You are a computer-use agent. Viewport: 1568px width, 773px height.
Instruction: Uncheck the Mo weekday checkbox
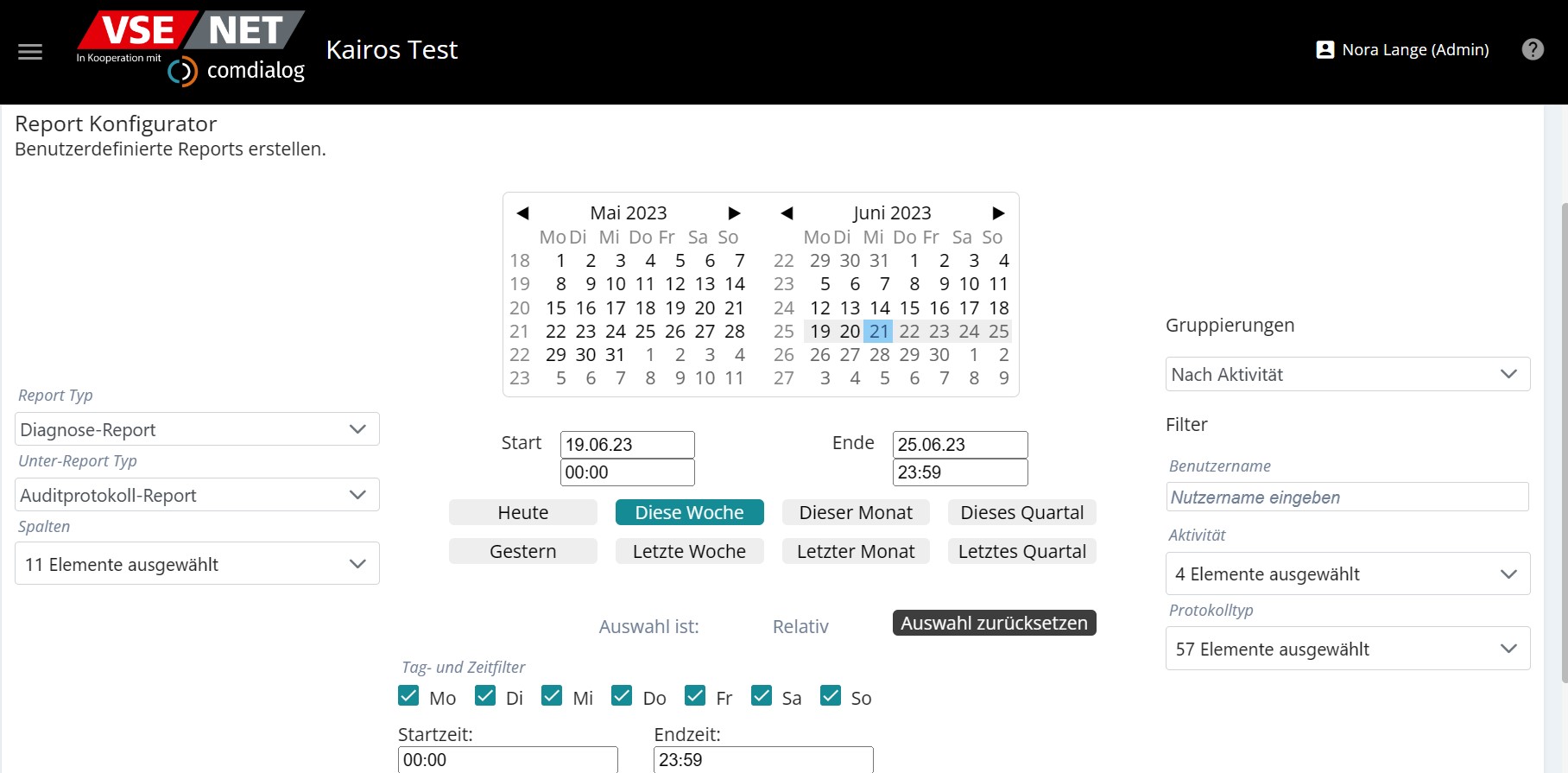click(x=408, y=696)
